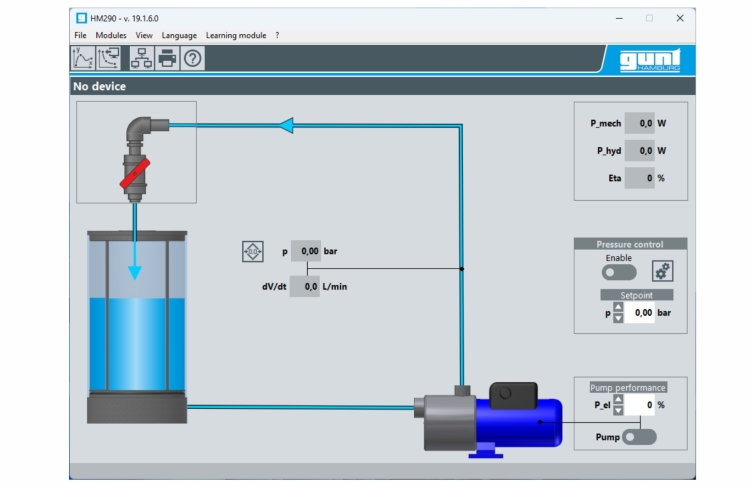Image resolution: width=755 pixels, height=488 pixels.
Task: Toggle the Pressure control Enable switch
Action: point(619,273)
